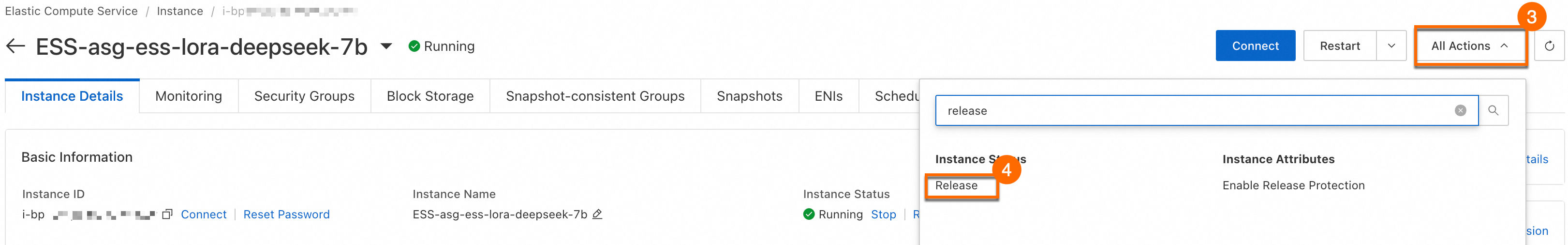Image resolution: width=1568 pixels, height=245 pixels.
Task: Select the Block Storage tab
Action: coord(430,96)
